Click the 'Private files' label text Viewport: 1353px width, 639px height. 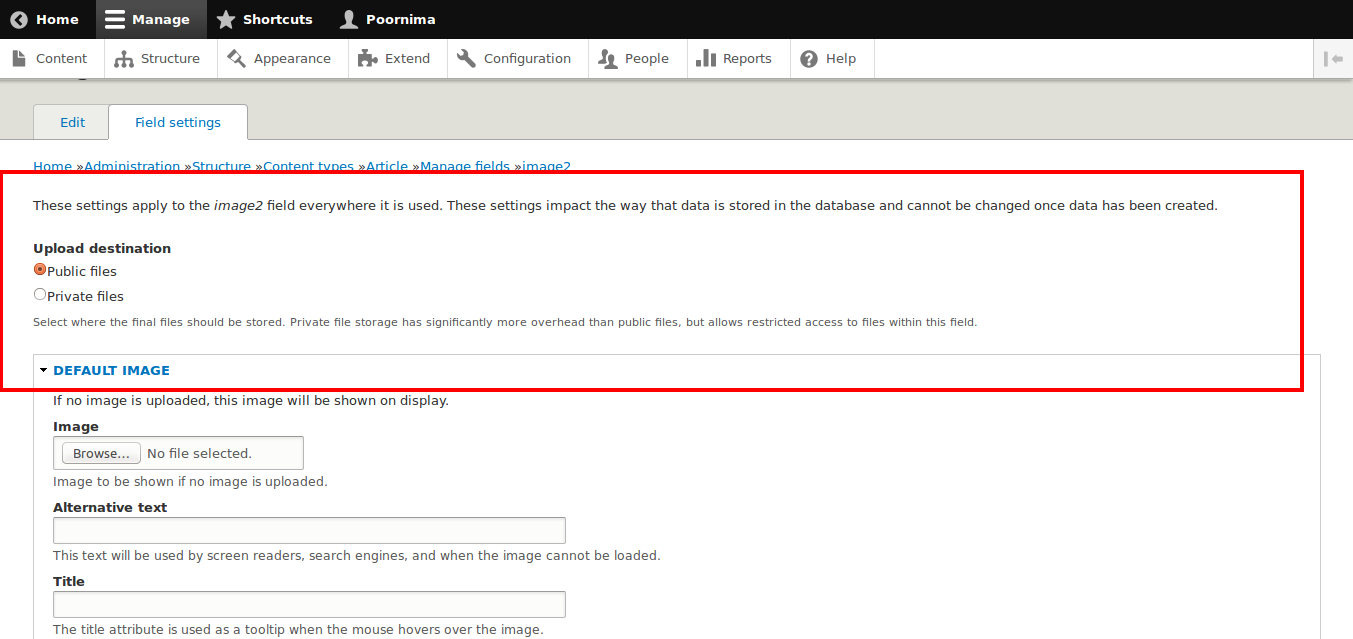(x=85, y=296)
